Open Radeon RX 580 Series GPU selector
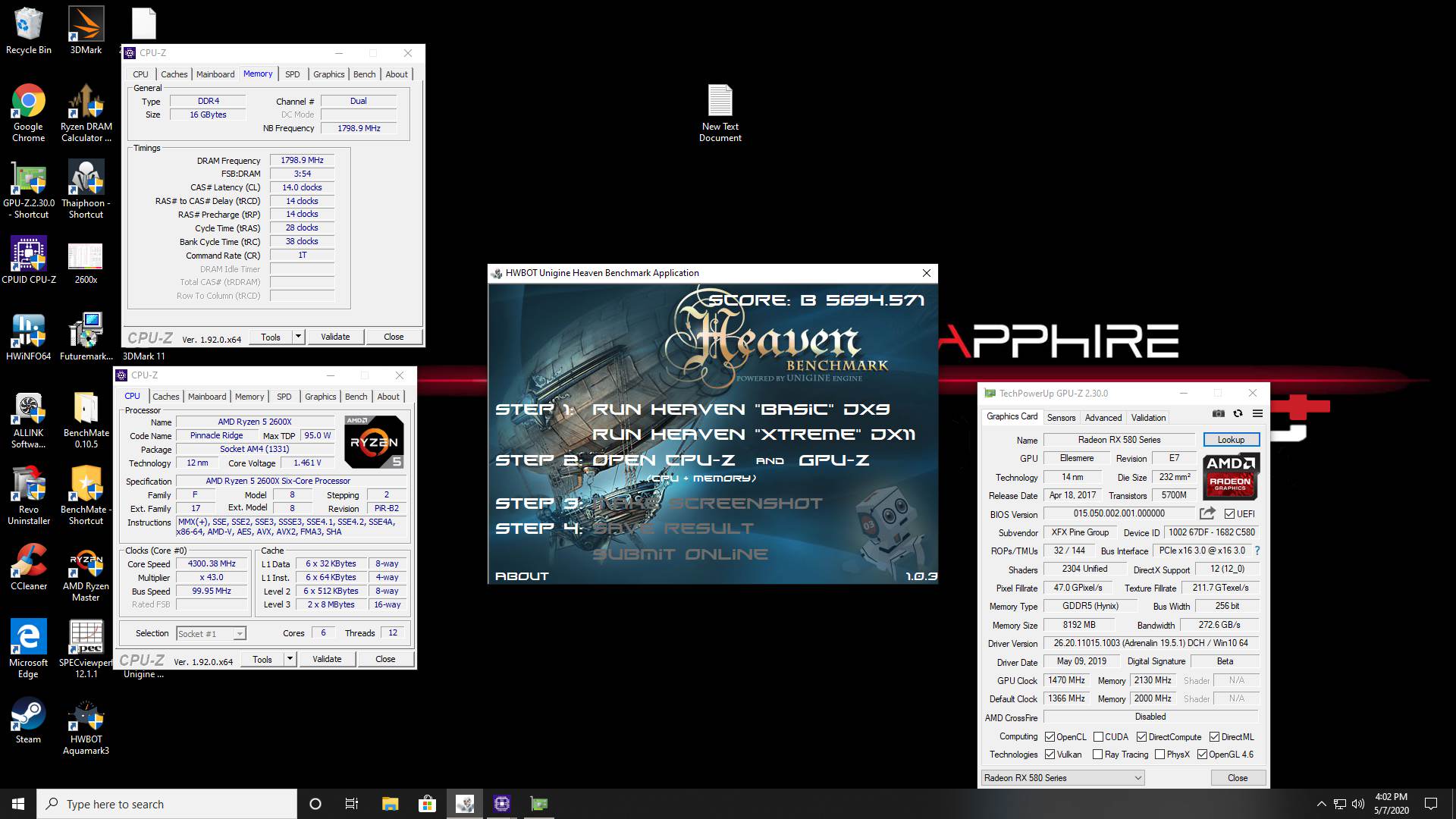The width and height of the screenshot is (1456, 819). click(1062, 778)
